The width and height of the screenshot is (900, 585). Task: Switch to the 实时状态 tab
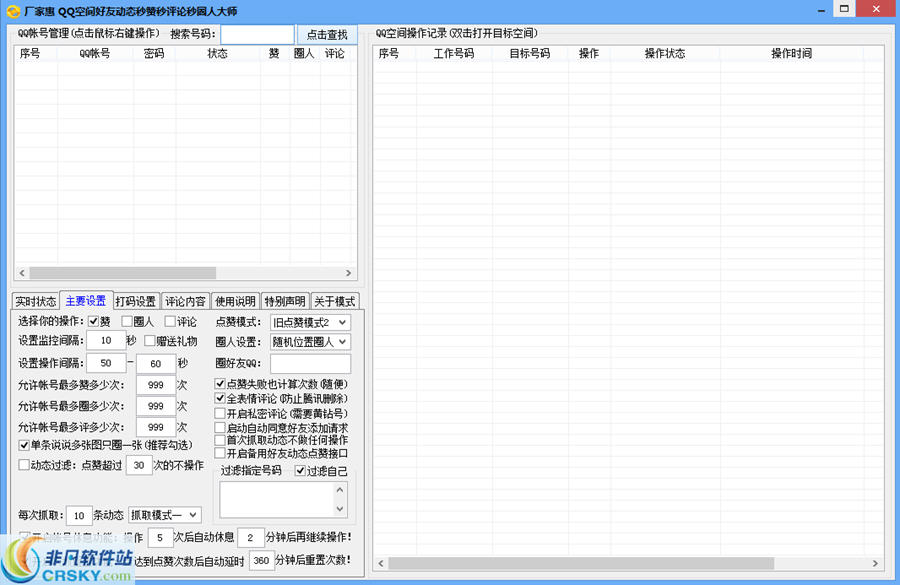pyautogui.click(x=36, y=301)
